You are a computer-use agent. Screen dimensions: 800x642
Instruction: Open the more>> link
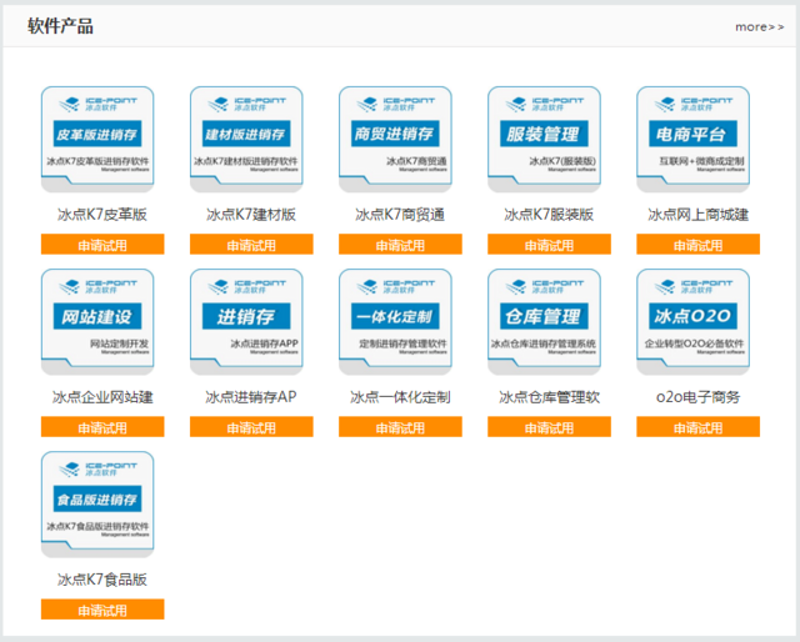pos(760,27)
